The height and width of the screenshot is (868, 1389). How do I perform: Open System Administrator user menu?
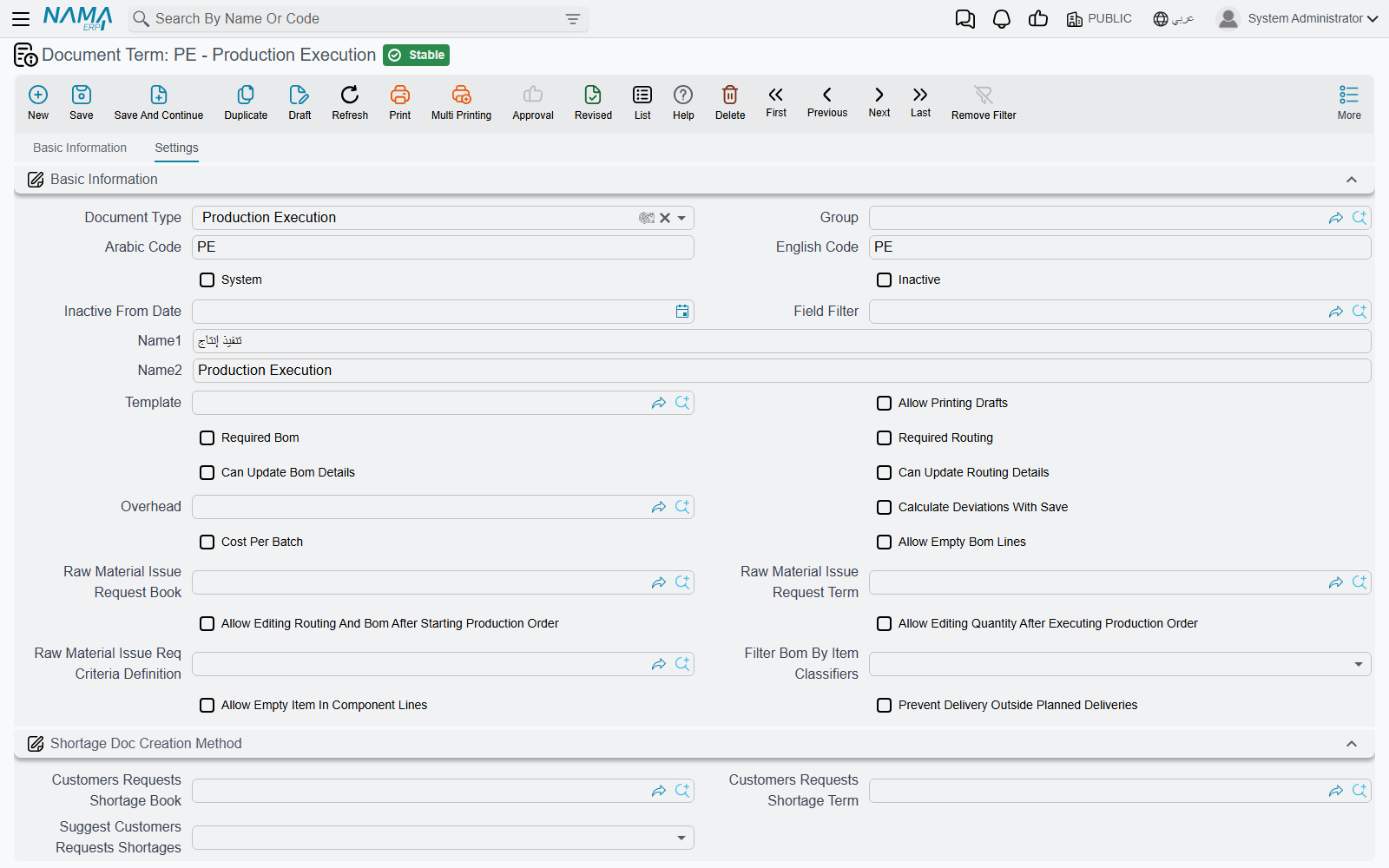pyautogui.click(x=1298, y=18)
